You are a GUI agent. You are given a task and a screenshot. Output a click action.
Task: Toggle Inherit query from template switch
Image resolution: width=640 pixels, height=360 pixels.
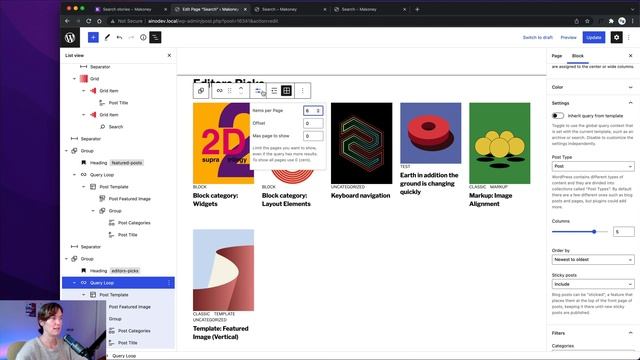tap(558, 116)
